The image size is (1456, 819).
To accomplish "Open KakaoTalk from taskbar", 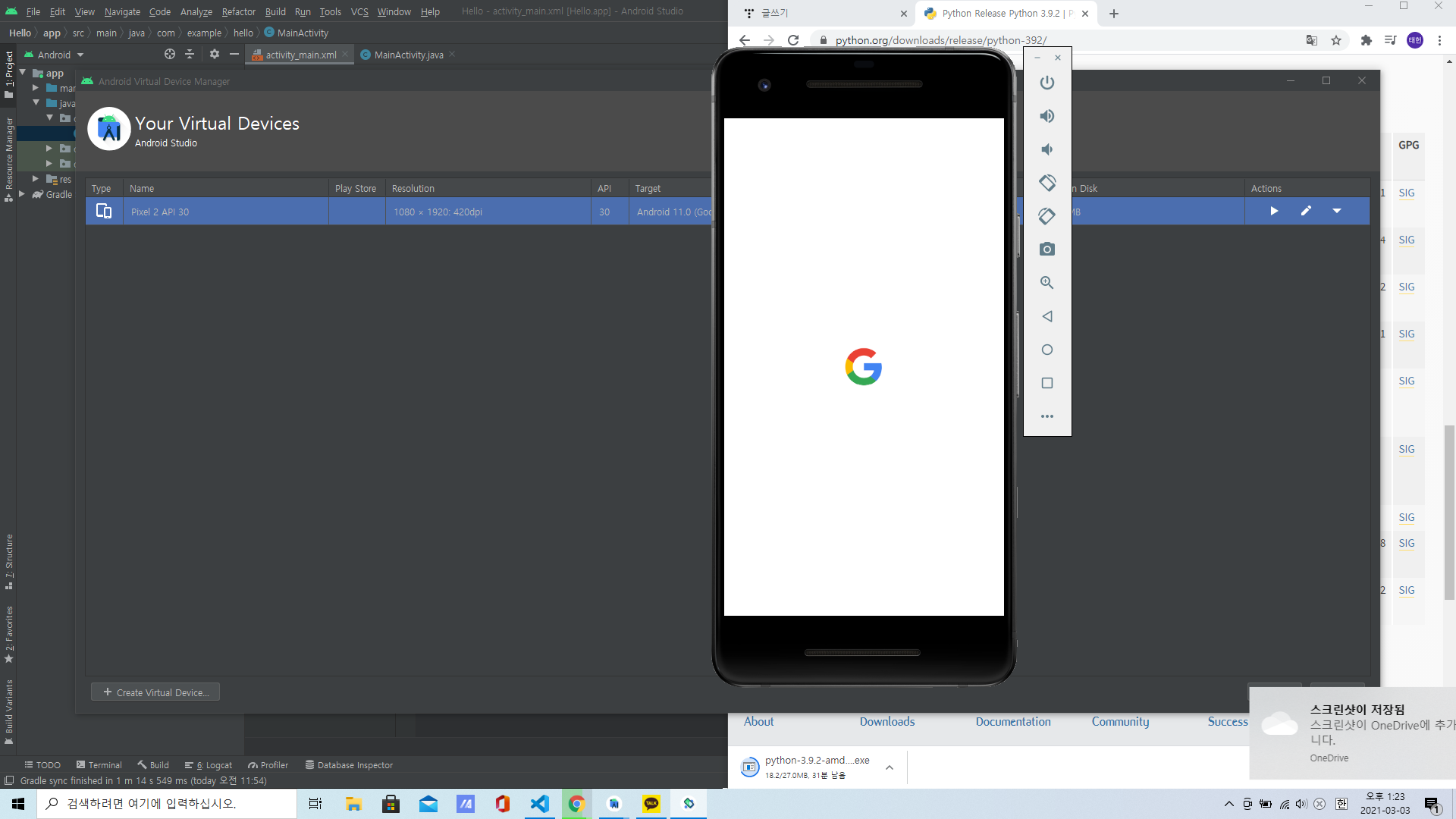I will coord(651,804).
